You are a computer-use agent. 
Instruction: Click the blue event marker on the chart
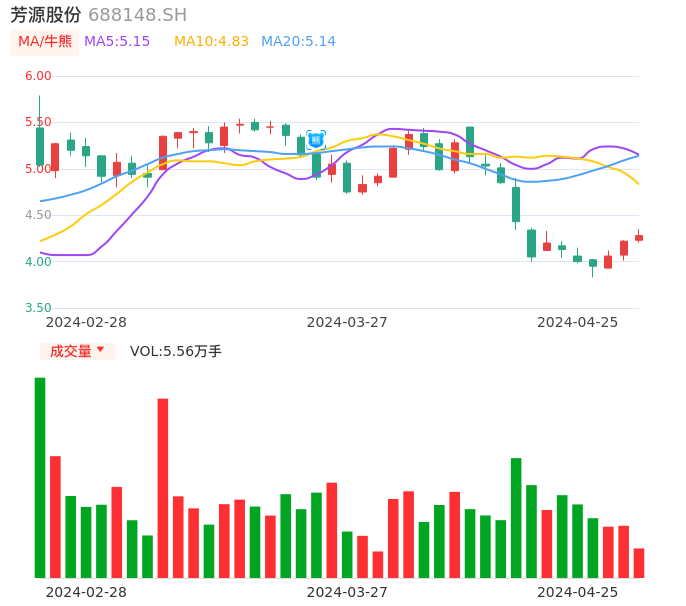316,140
